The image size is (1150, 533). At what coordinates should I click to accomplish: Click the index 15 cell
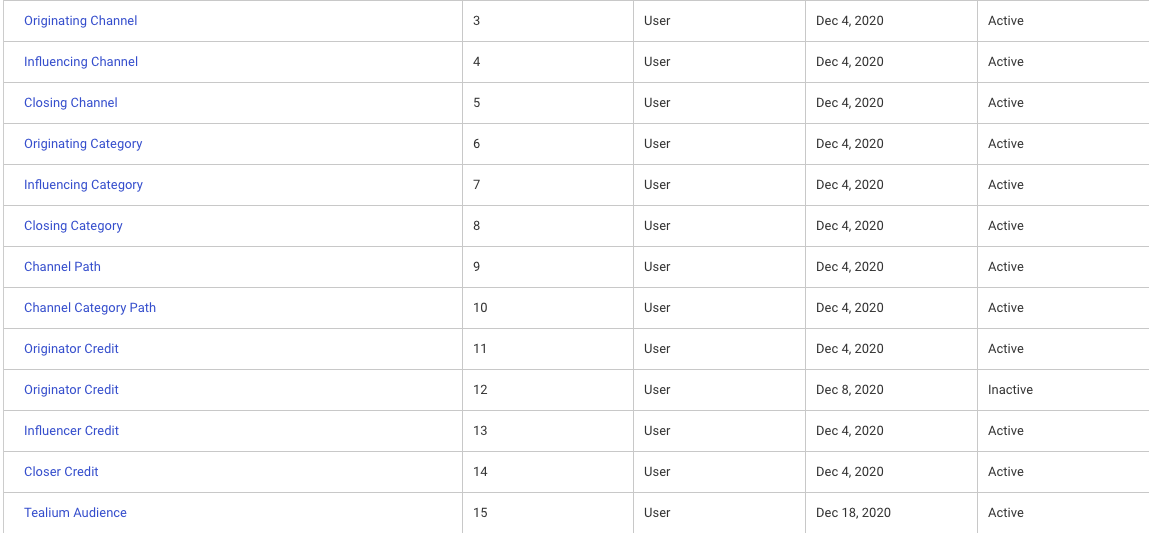tap(480, 513)
